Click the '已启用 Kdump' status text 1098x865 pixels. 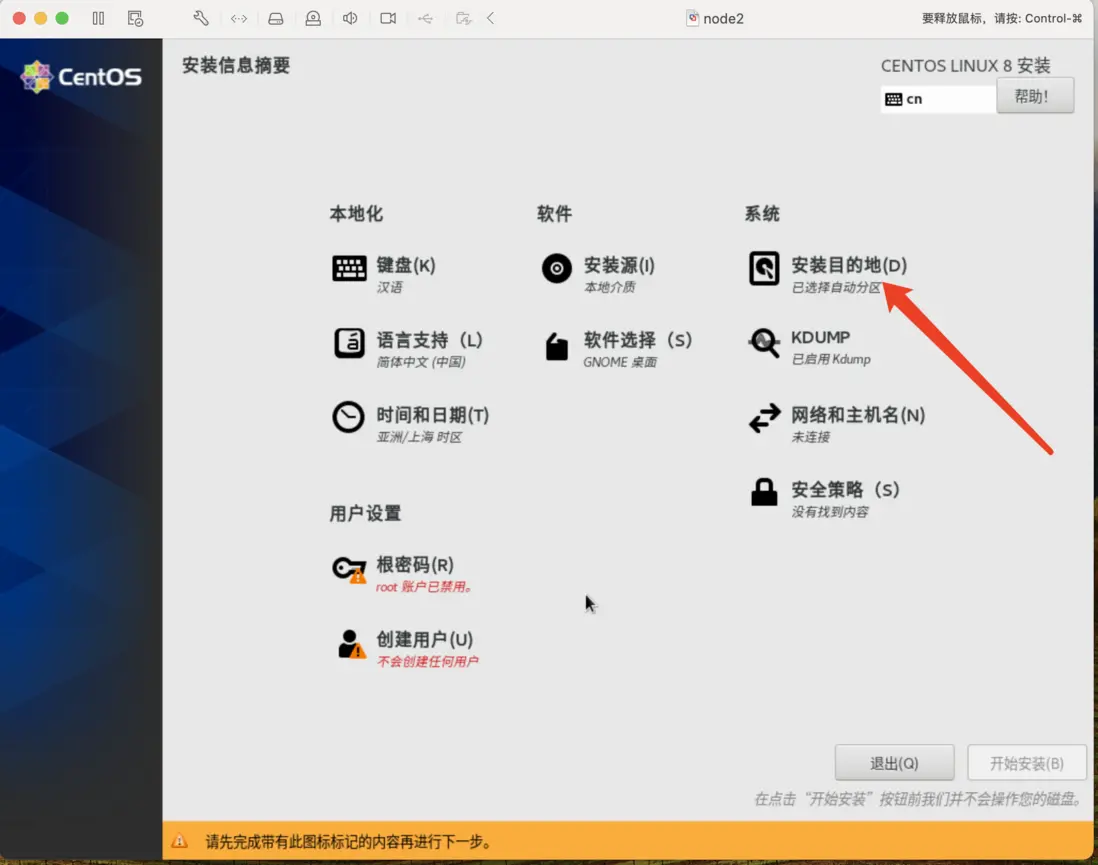(x=831, y=359)
